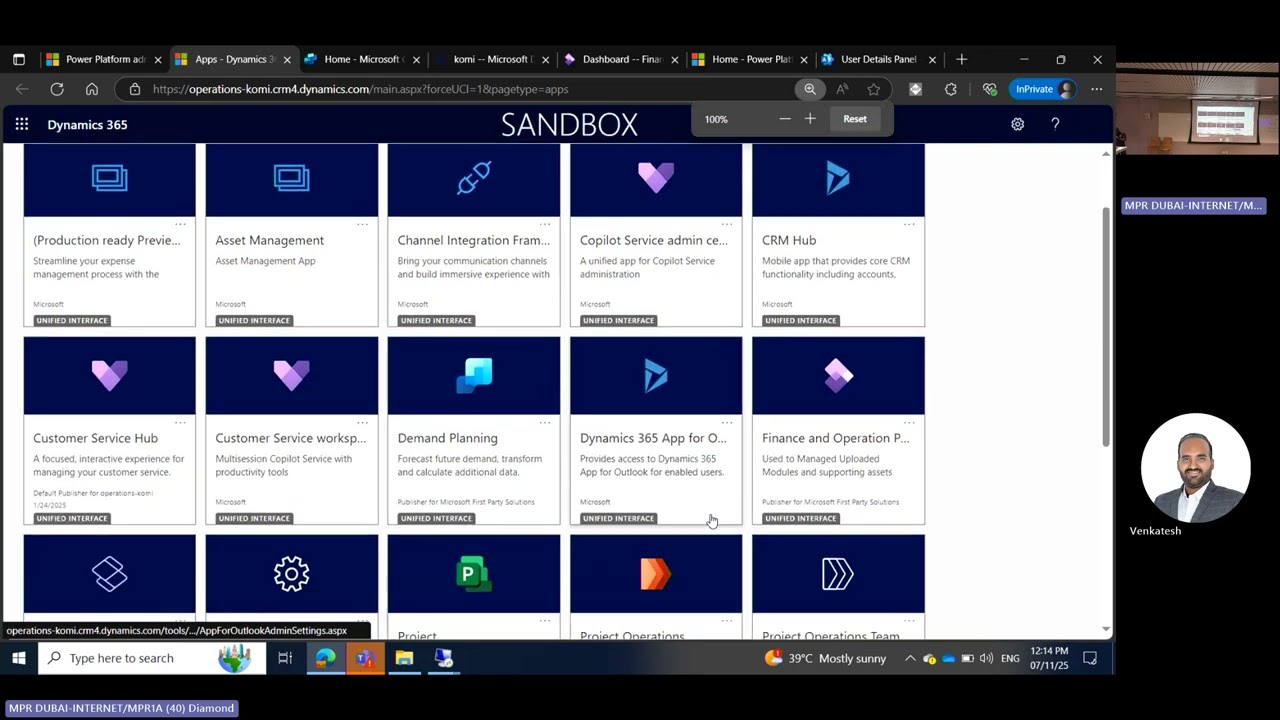Image resolution: width=1280 pixels, height=720 pixels.
Task: Open more options for Finance and Operations tile
Action: [909, 422]
